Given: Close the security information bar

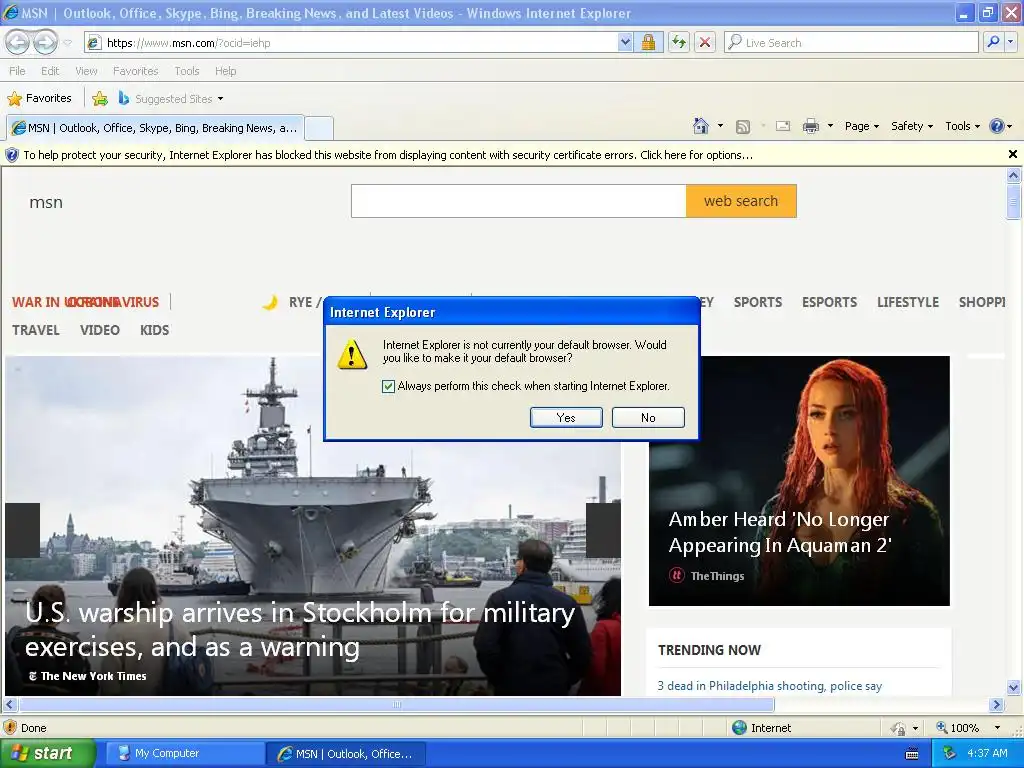Looking at the screenshot, I should click(1013, 154).
